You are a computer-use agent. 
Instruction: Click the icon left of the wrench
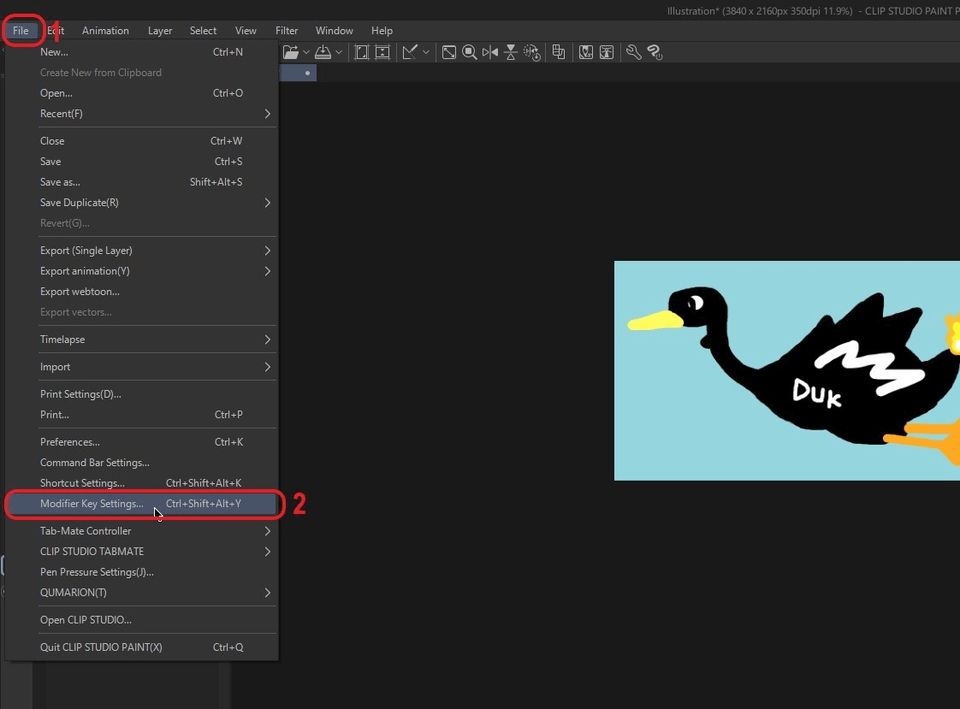tap(607, 53)
